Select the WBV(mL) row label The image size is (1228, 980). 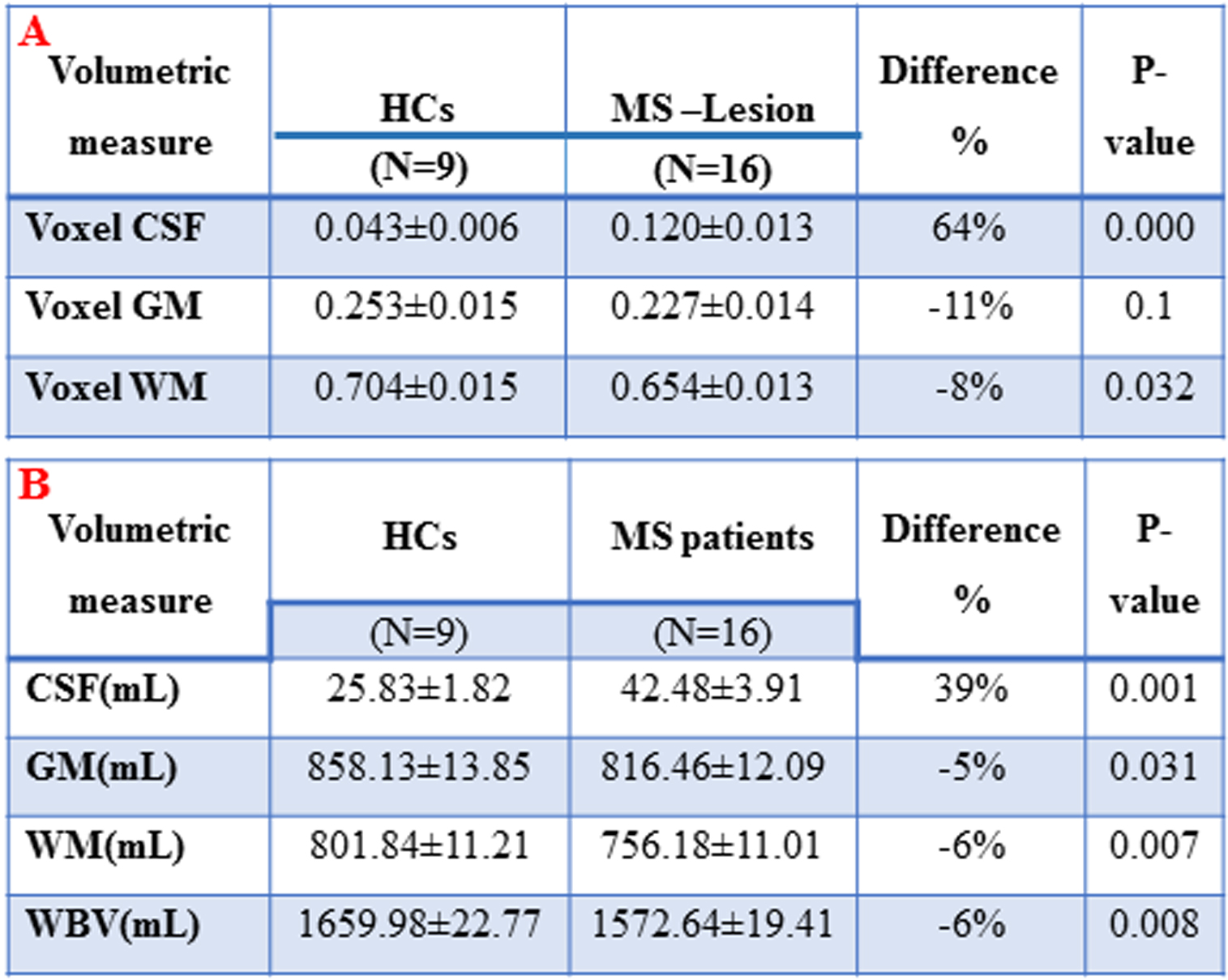pos(113,925)
